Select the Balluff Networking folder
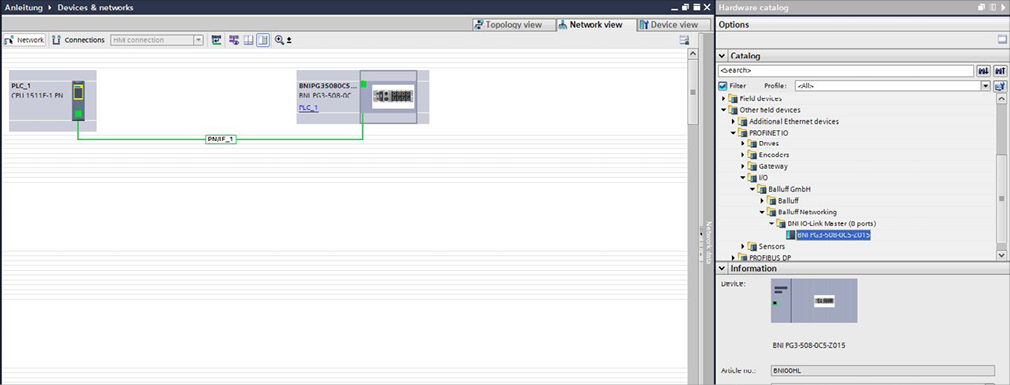Screen dimensions: 1010x385 [x=807, y=212]
